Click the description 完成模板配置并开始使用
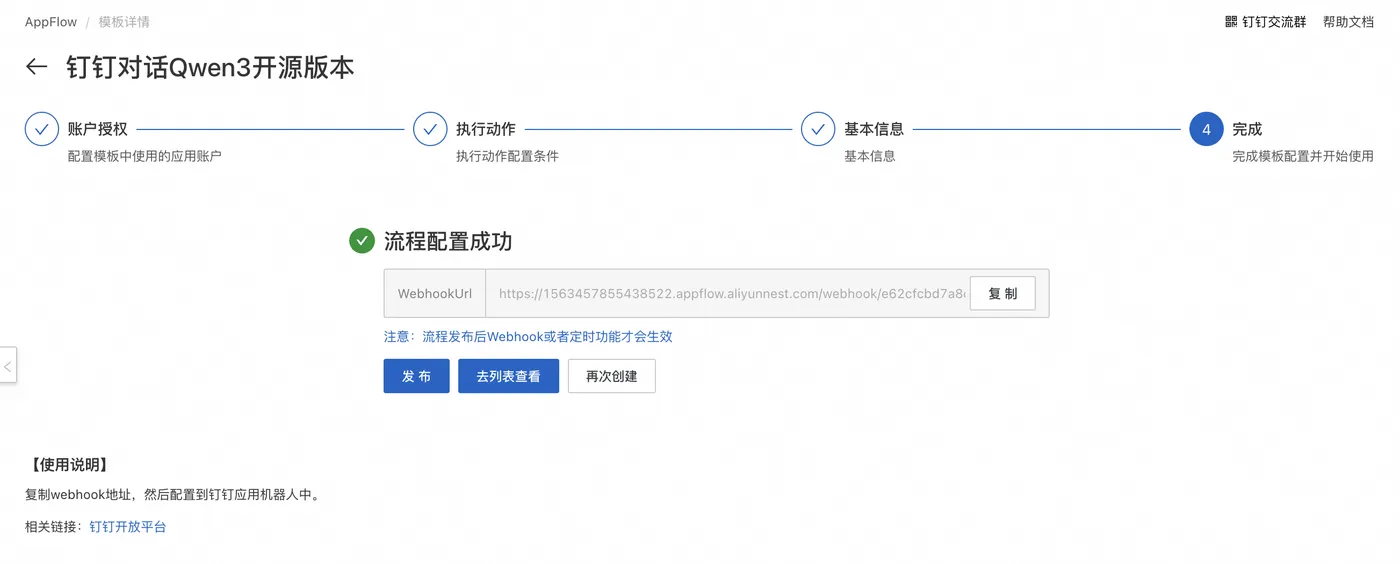Image resolution: width=1400 pixels, height=564 pixels. [1303, 156]
